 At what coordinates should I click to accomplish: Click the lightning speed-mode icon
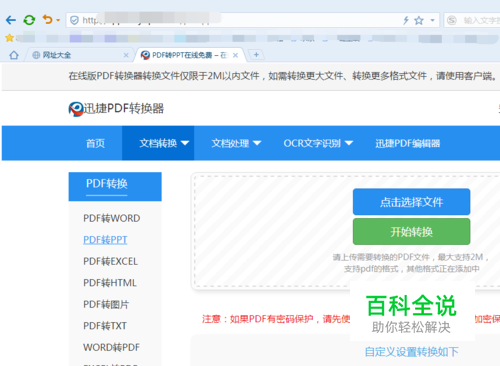coord(406,21)
